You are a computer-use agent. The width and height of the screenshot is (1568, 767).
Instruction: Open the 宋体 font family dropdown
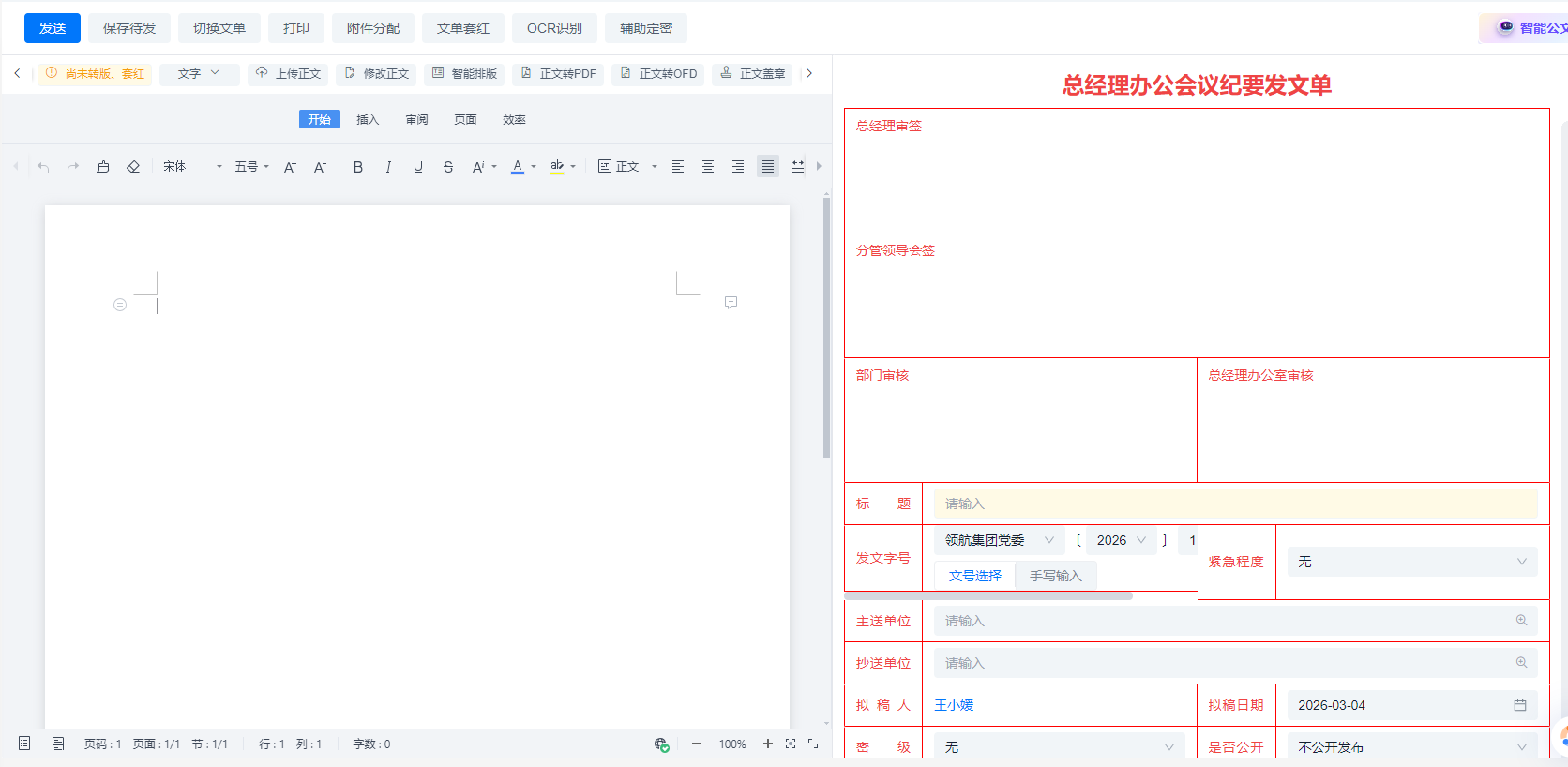tap(192, 167)
